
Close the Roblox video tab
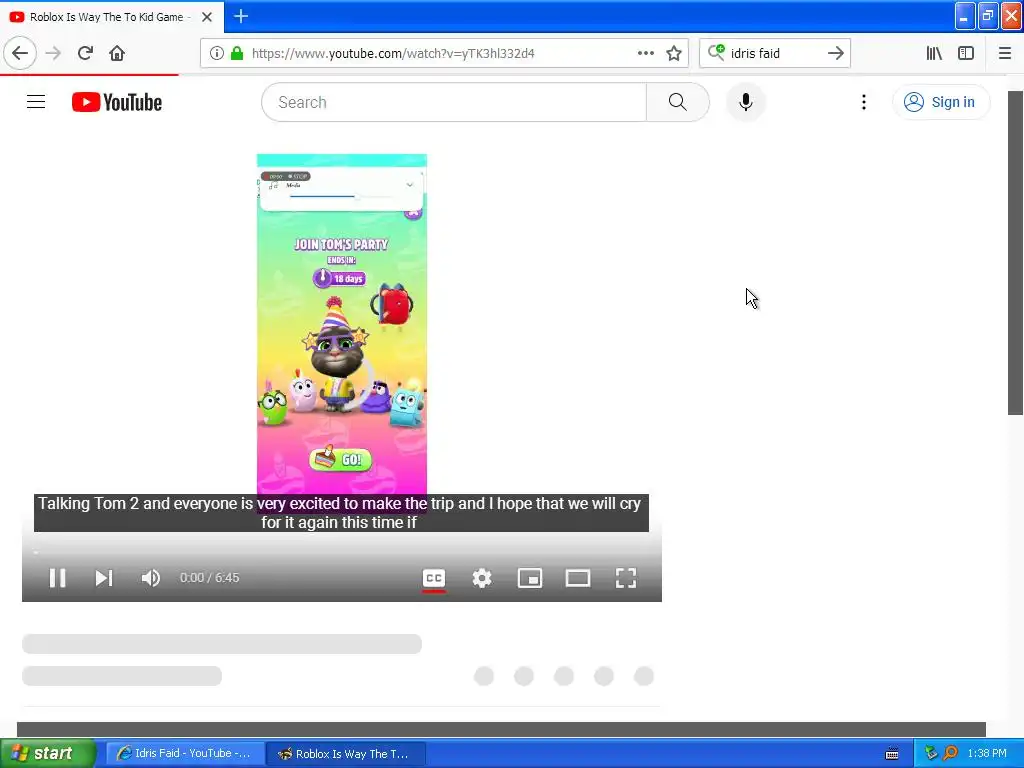pyautogui.click(x=206, y=17)
